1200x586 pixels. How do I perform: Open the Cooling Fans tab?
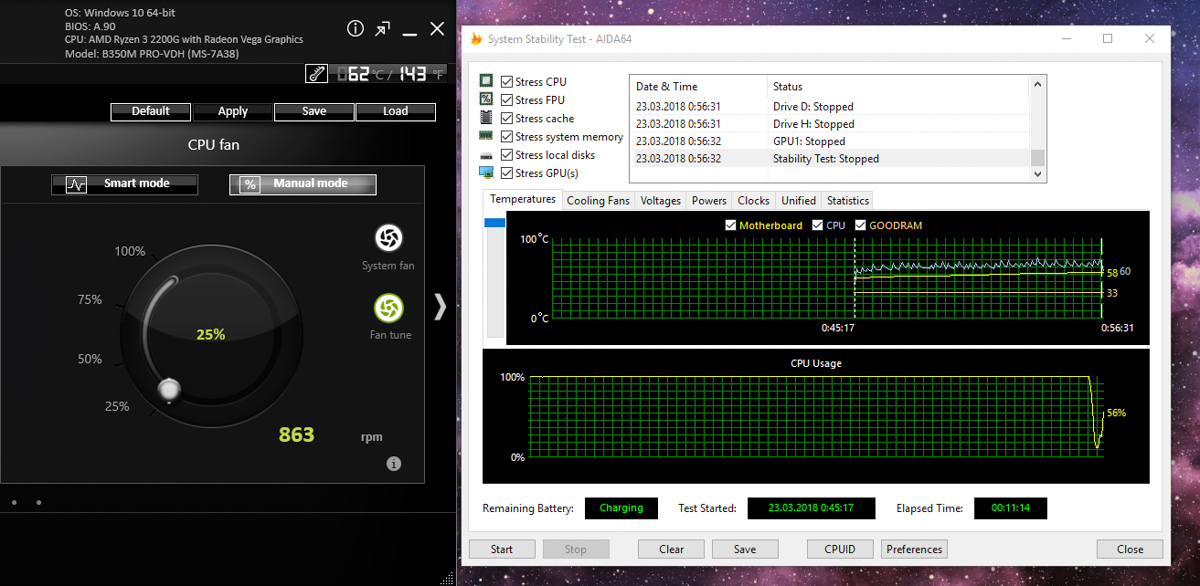tap(598, 201)
